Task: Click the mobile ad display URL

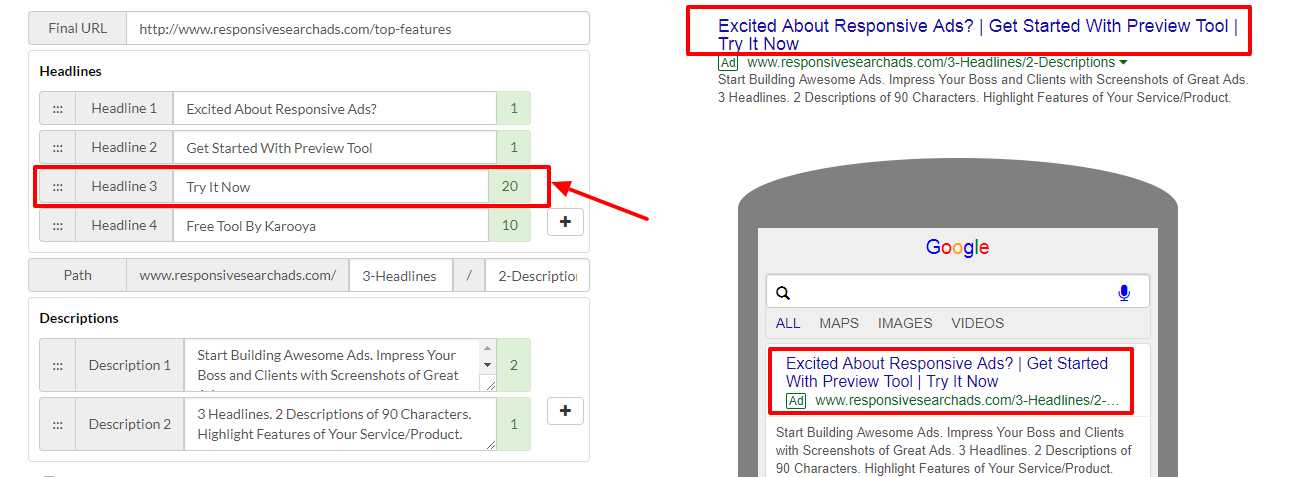Action: (967, 400)
